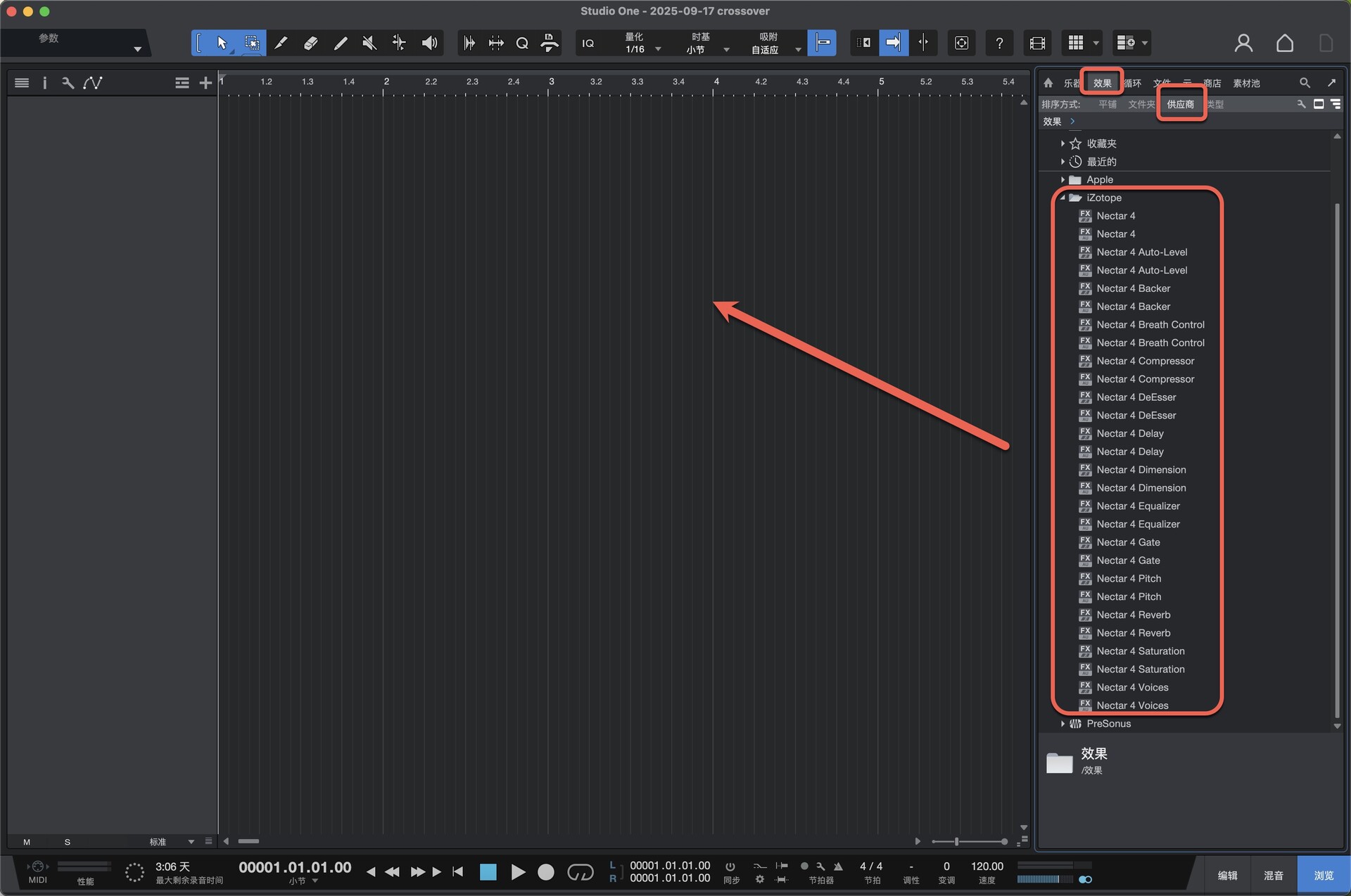Click the Add Tracks plus icon

pyautogui.click(x=205, y=83)
